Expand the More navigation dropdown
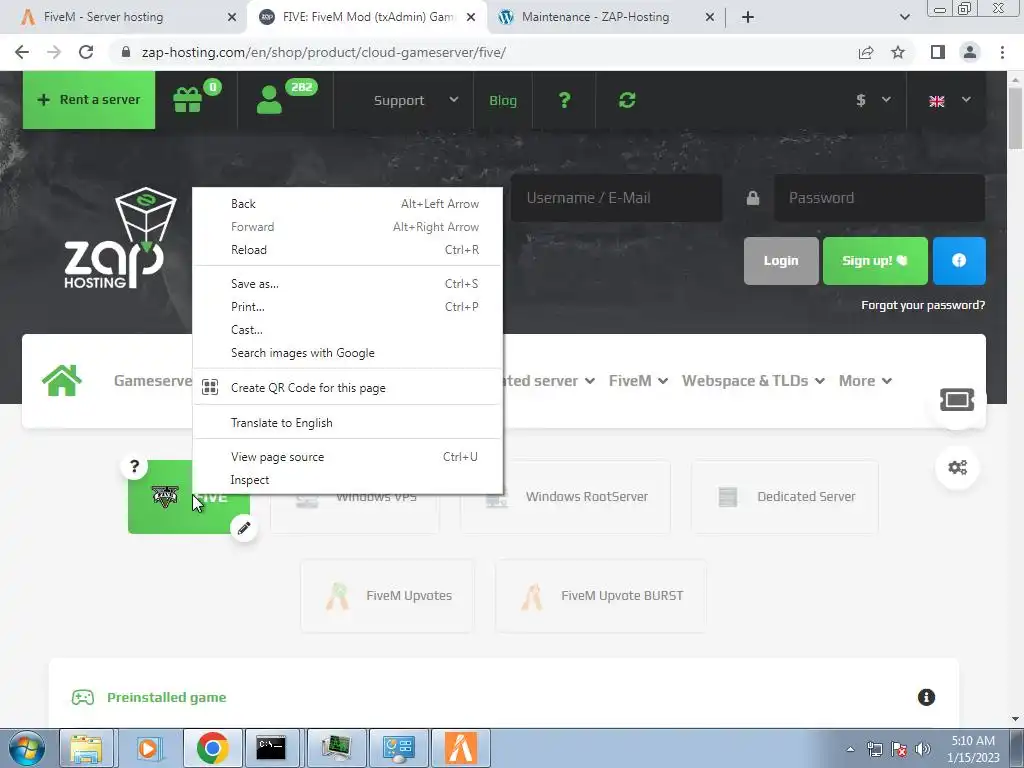This screenshot has height=768, width=1024. coord(865,381)
